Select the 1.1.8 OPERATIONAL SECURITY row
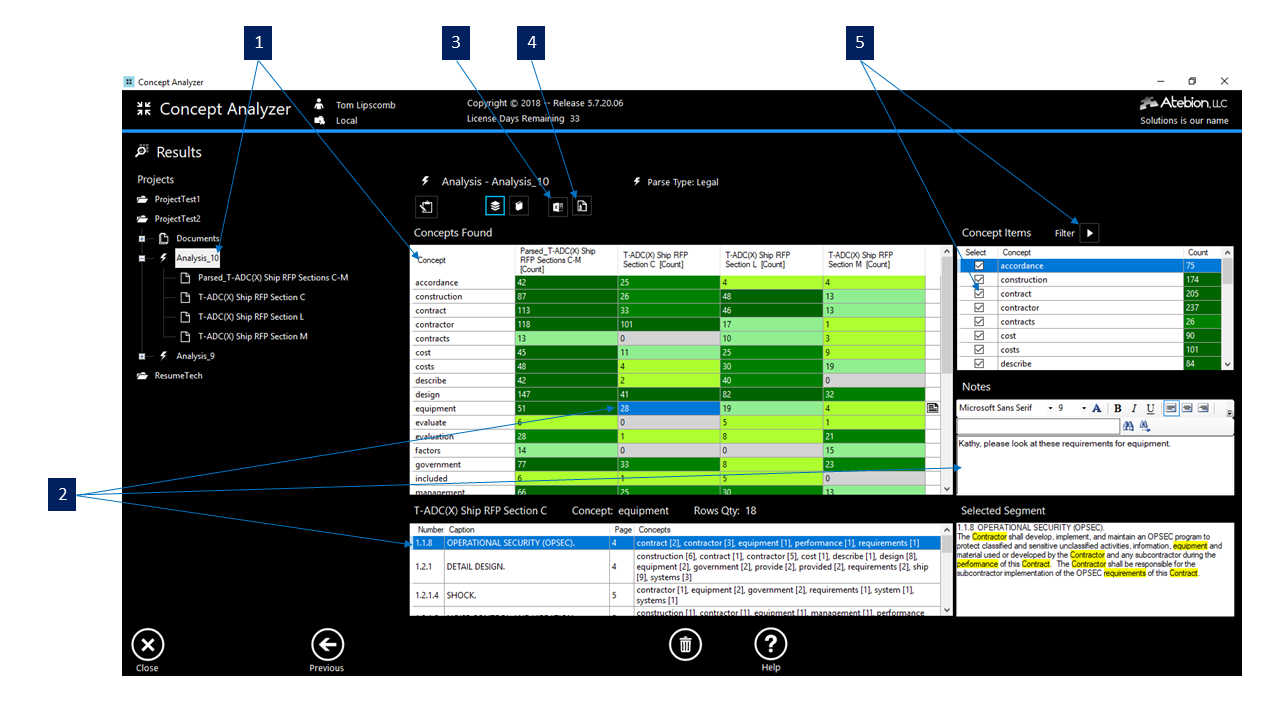This screenshot has height=720, width=1280. (675, 543)
